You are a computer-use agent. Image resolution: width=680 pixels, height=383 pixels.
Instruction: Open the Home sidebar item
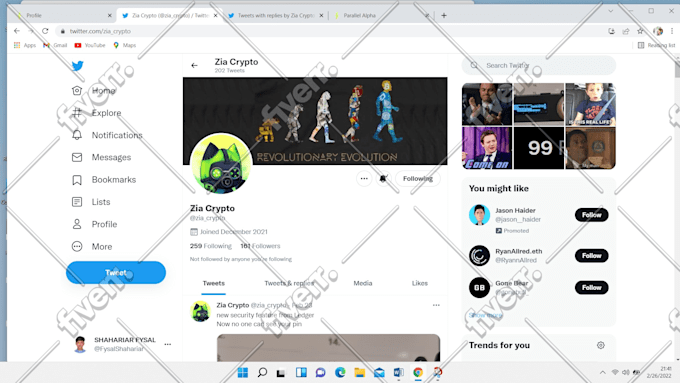click(94, 91)
